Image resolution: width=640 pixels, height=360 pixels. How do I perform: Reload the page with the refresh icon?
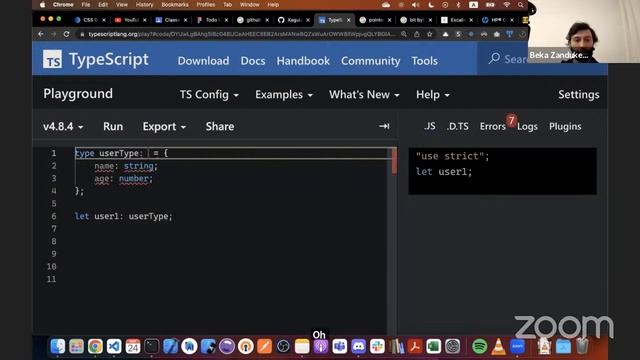(67, 34)
